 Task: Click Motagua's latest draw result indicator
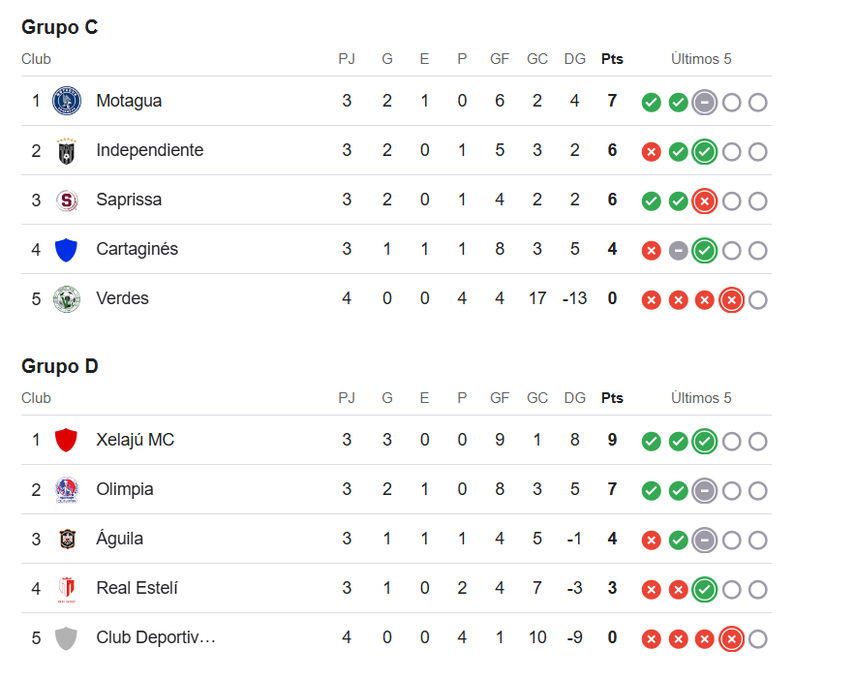point(704,102)
